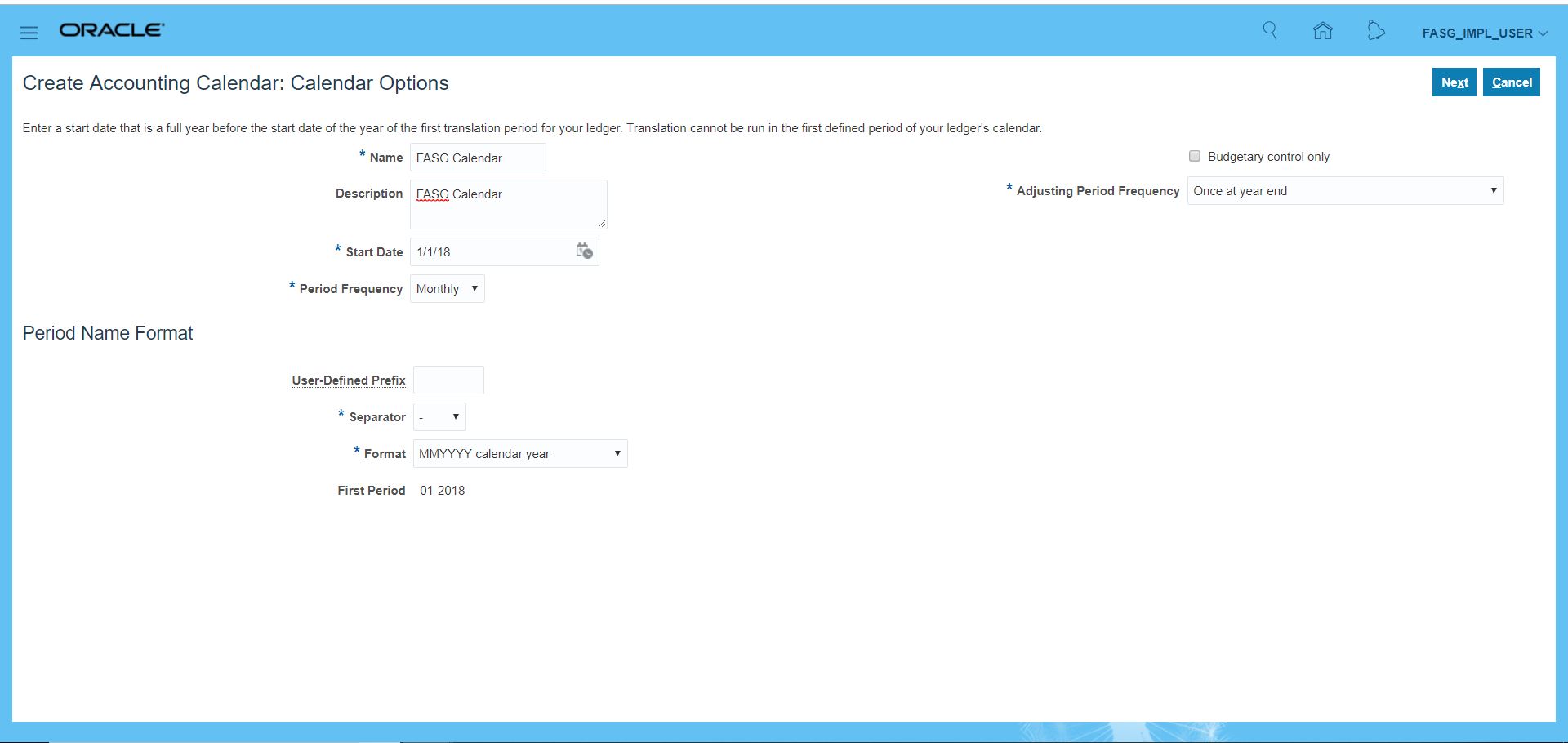Click the User-Defined Prefix help label
The image size is (1568, 743).
[349, 380]
